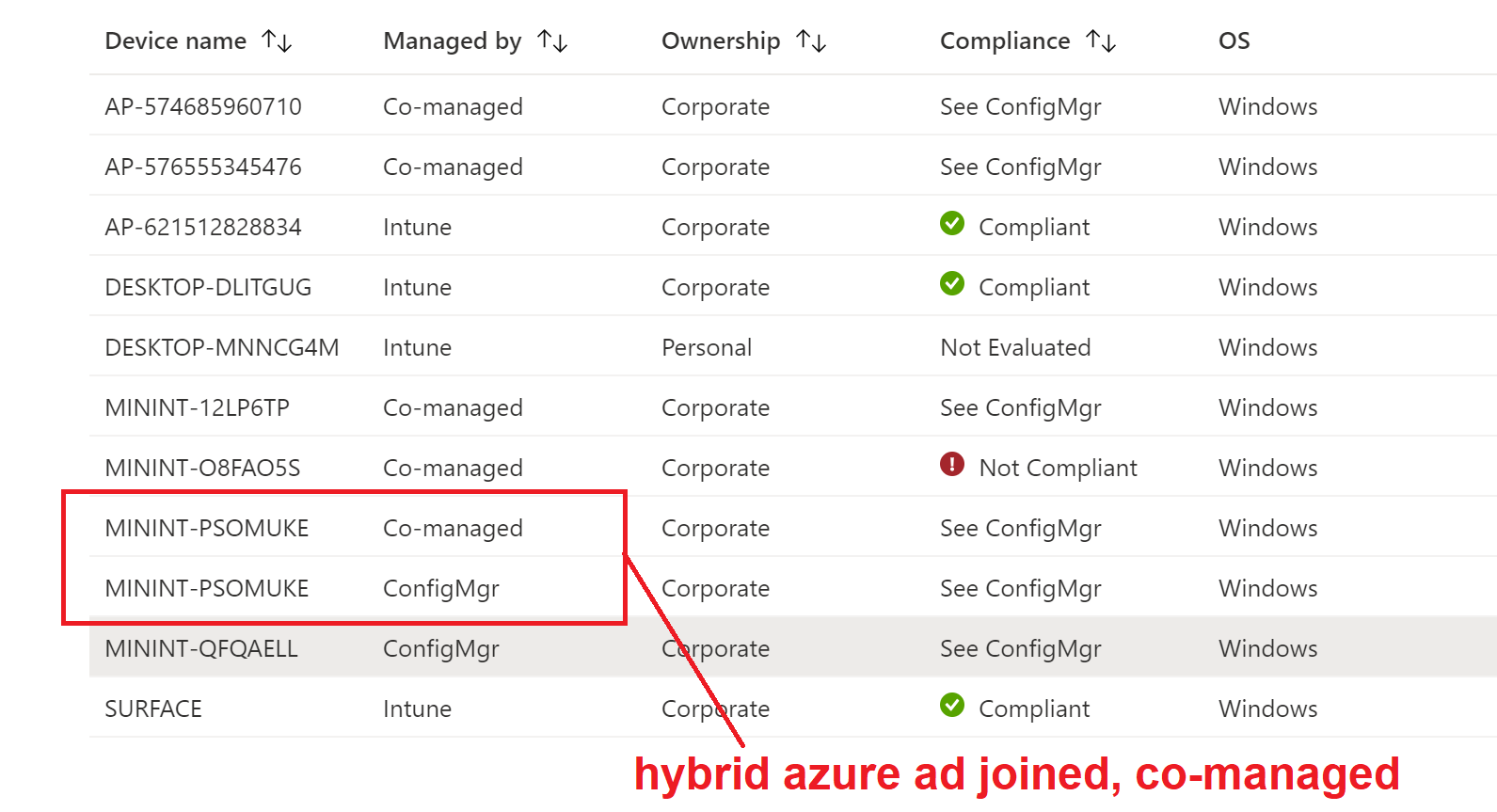The image size is (1497, 812).
Task: Click green Compliant icon for DESKTOP-DLITGUG
Action: click(x=952, y=283)
